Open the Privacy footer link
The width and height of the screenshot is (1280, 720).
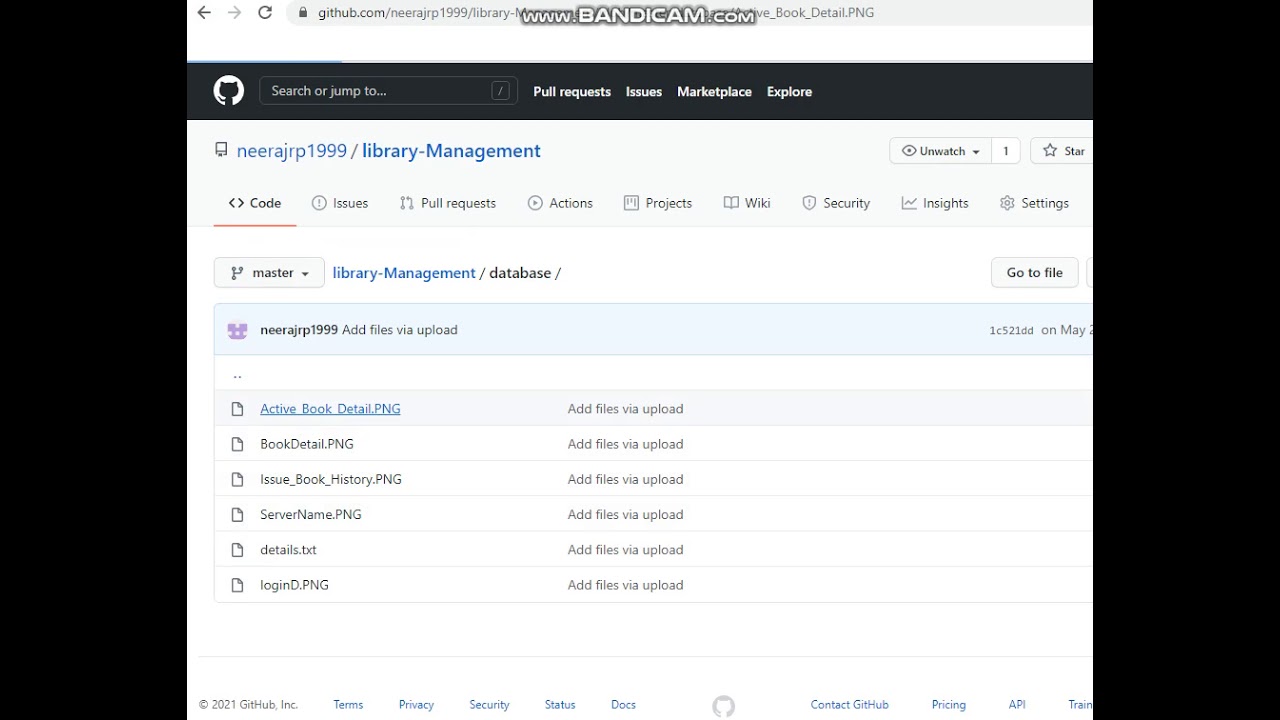coord(416,705)
